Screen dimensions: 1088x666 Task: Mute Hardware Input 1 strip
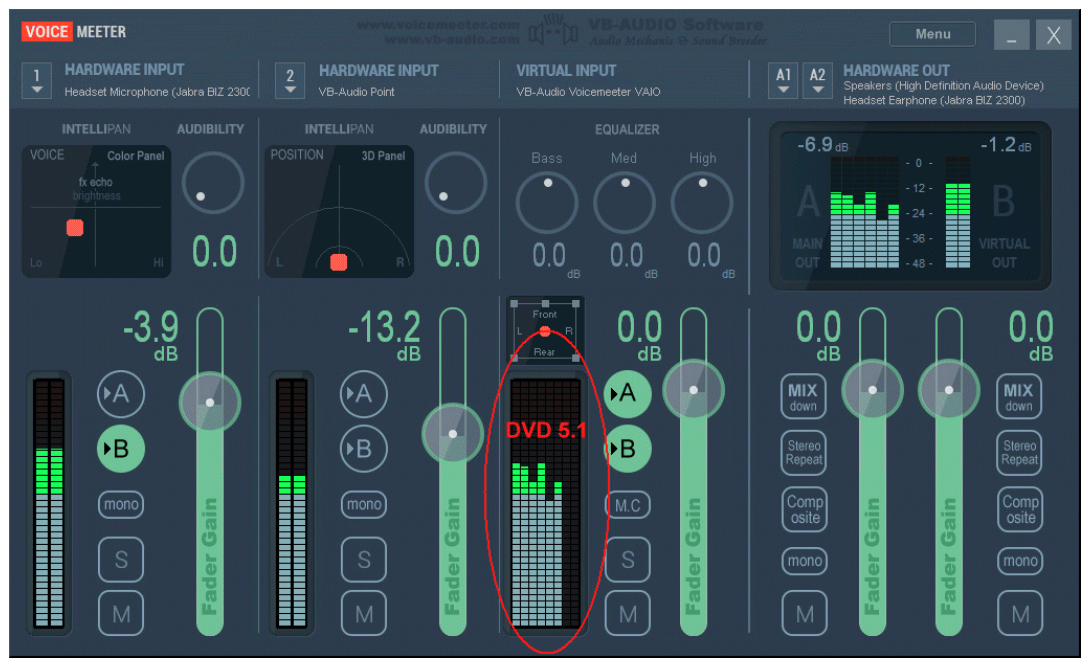121,614
